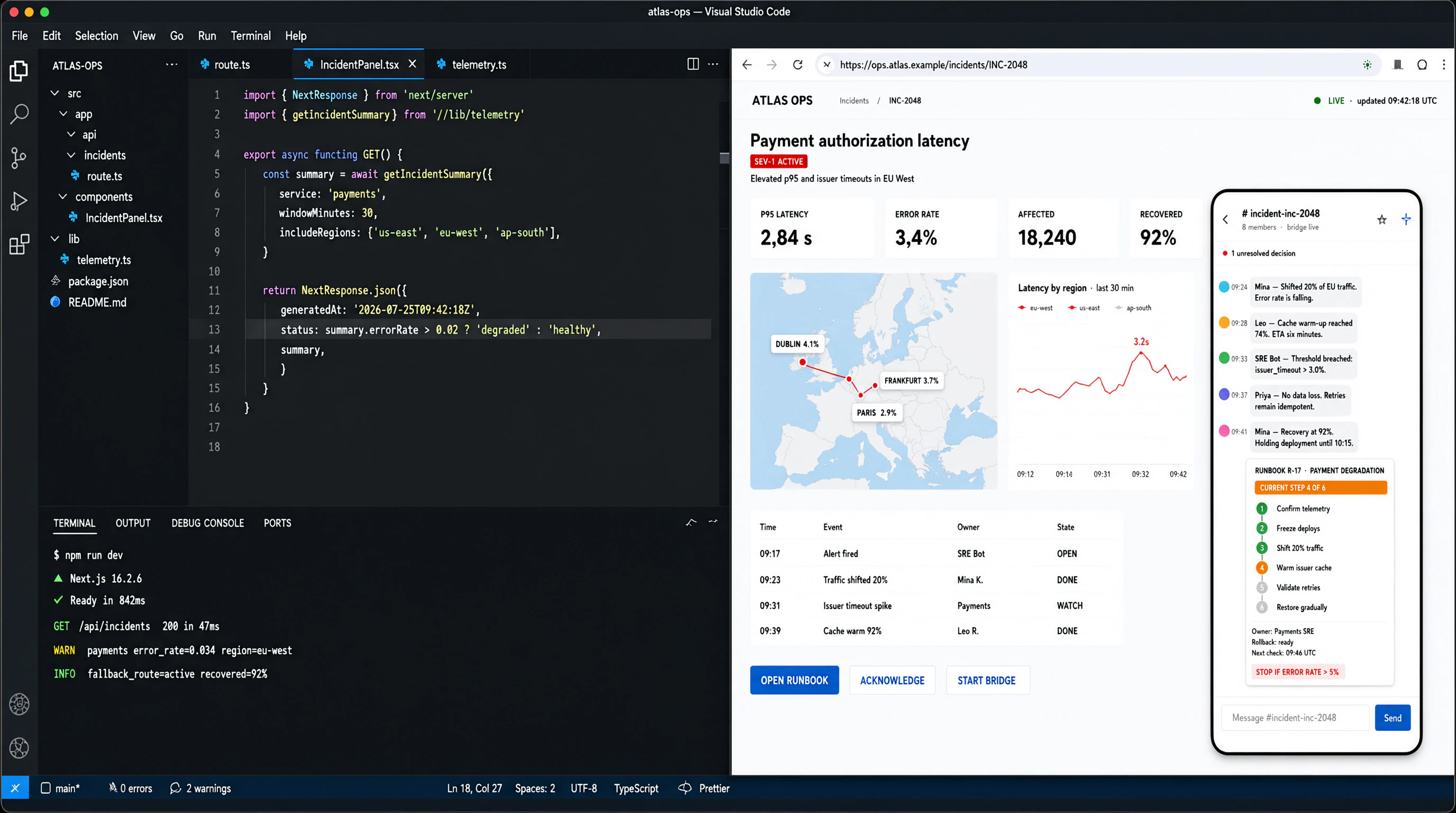Click the browser extension sun icon
Viewport: 1456px width, 813px height.
tap(1367, 65)
